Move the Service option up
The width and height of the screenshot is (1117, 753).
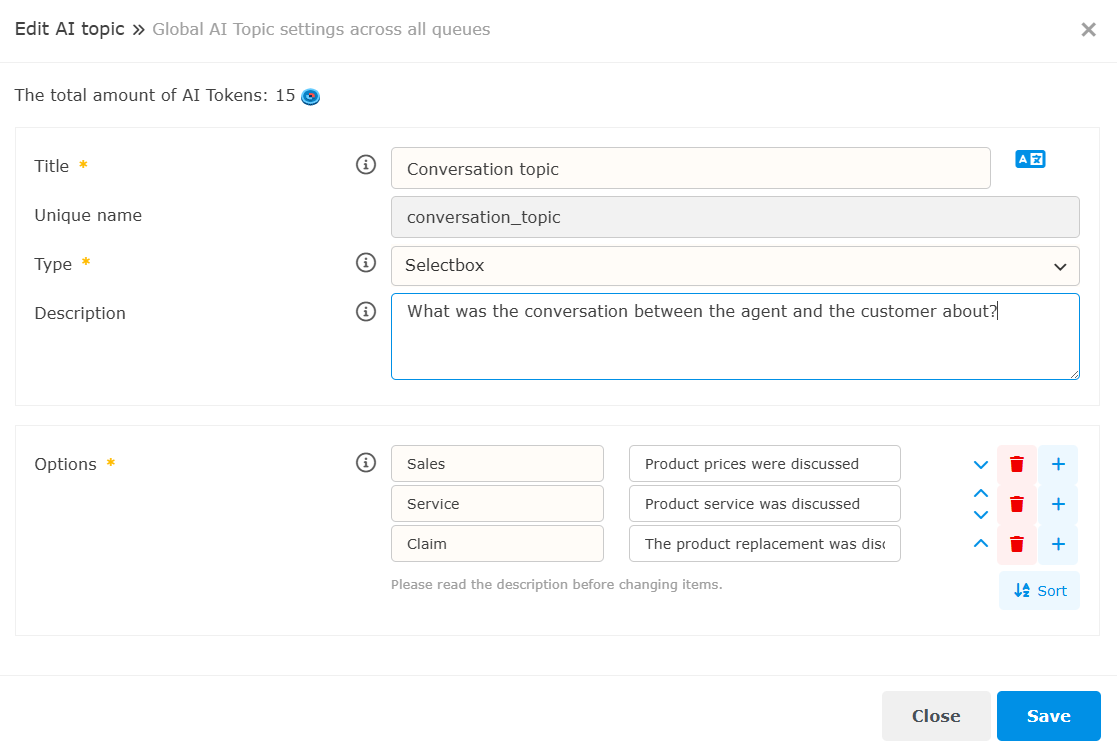[x=981, y=494]
